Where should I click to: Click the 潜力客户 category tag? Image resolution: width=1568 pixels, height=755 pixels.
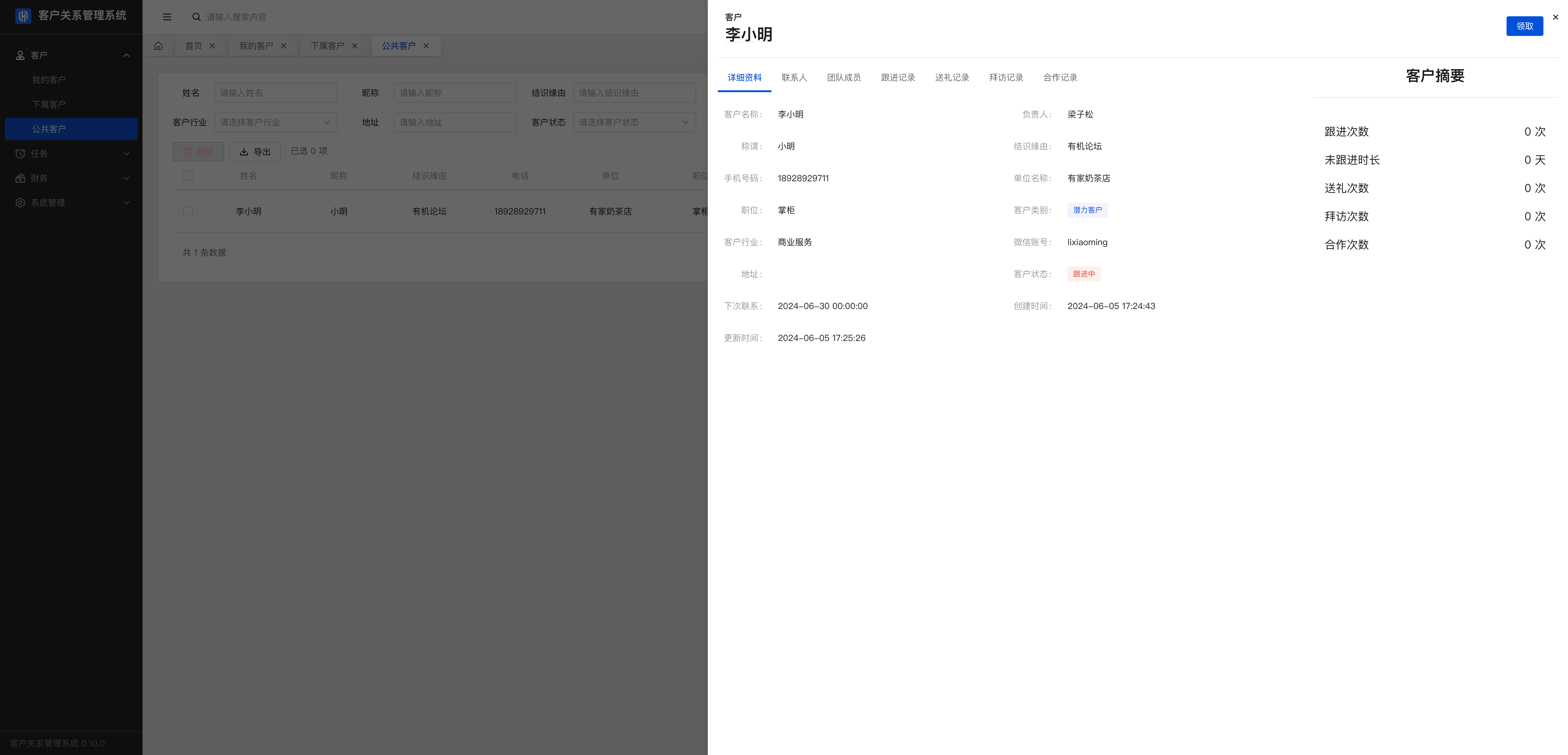tap(1087, 210)
